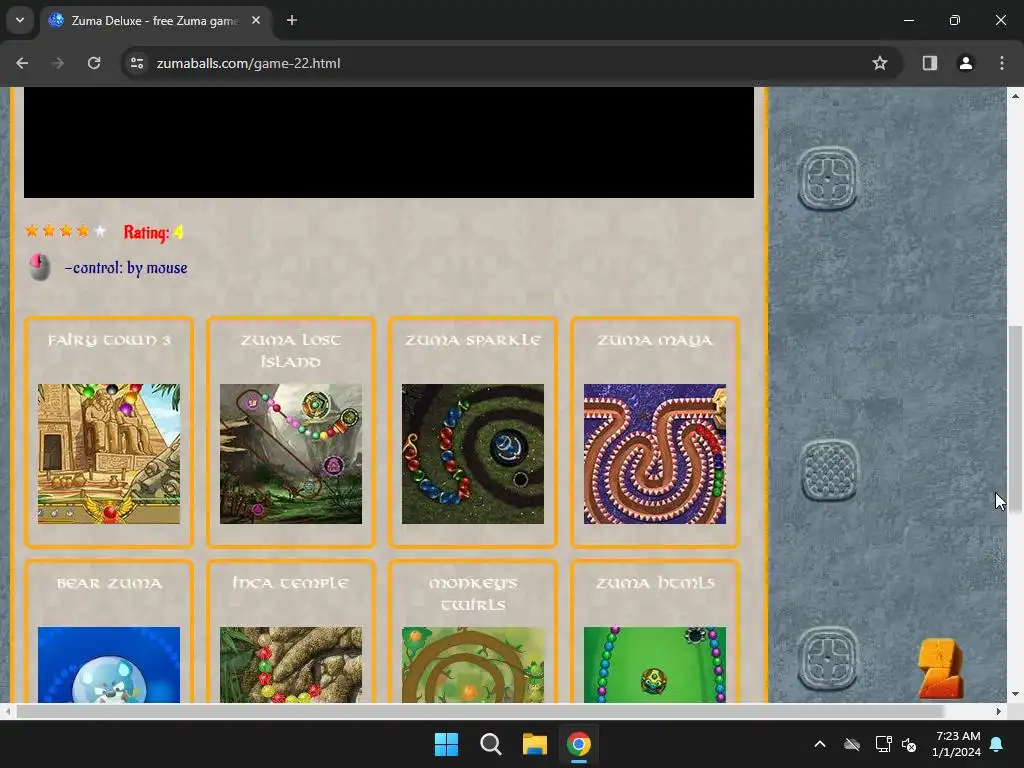
Task: Open Inca Temple thumbnail image
Action: pos(291,665)
